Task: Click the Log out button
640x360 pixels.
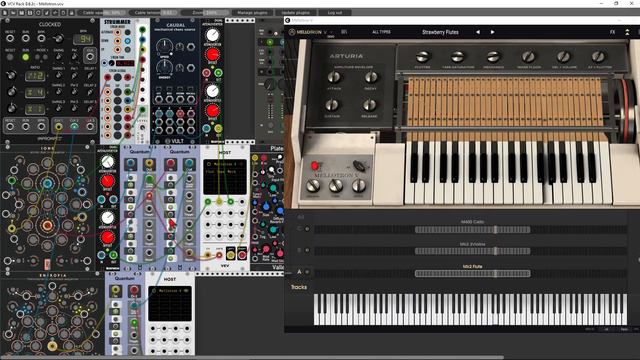Action: 335,13
